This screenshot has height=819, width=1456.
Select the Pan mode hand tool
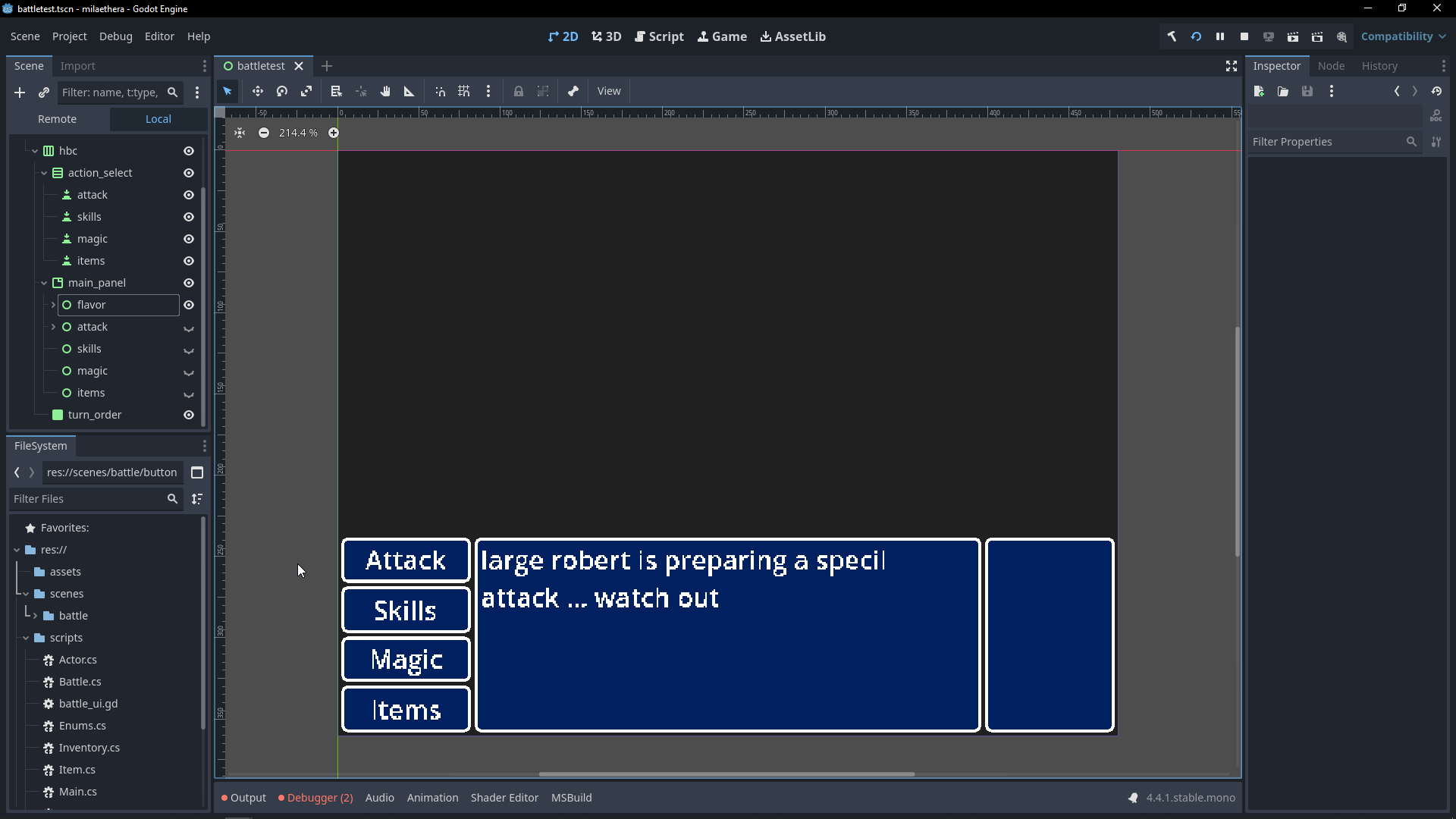(x=385, y=91)
